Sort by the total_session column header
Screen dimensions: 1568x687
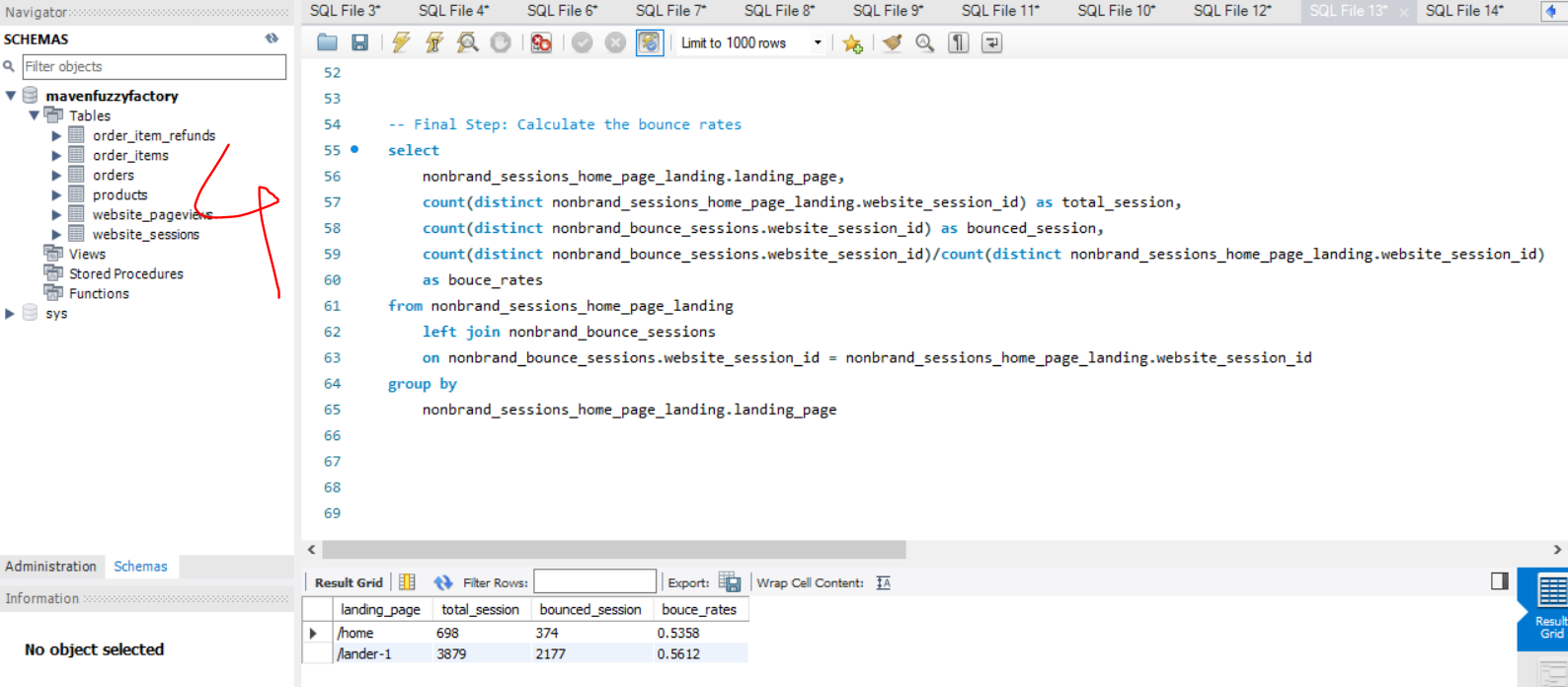point(480,610)
